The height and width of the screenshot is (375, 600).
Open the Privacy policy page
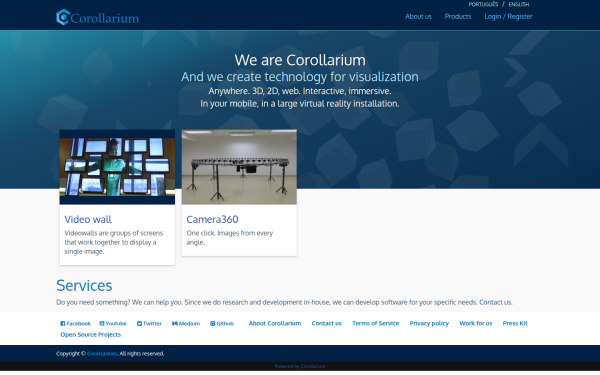click(x=429, y=323)
